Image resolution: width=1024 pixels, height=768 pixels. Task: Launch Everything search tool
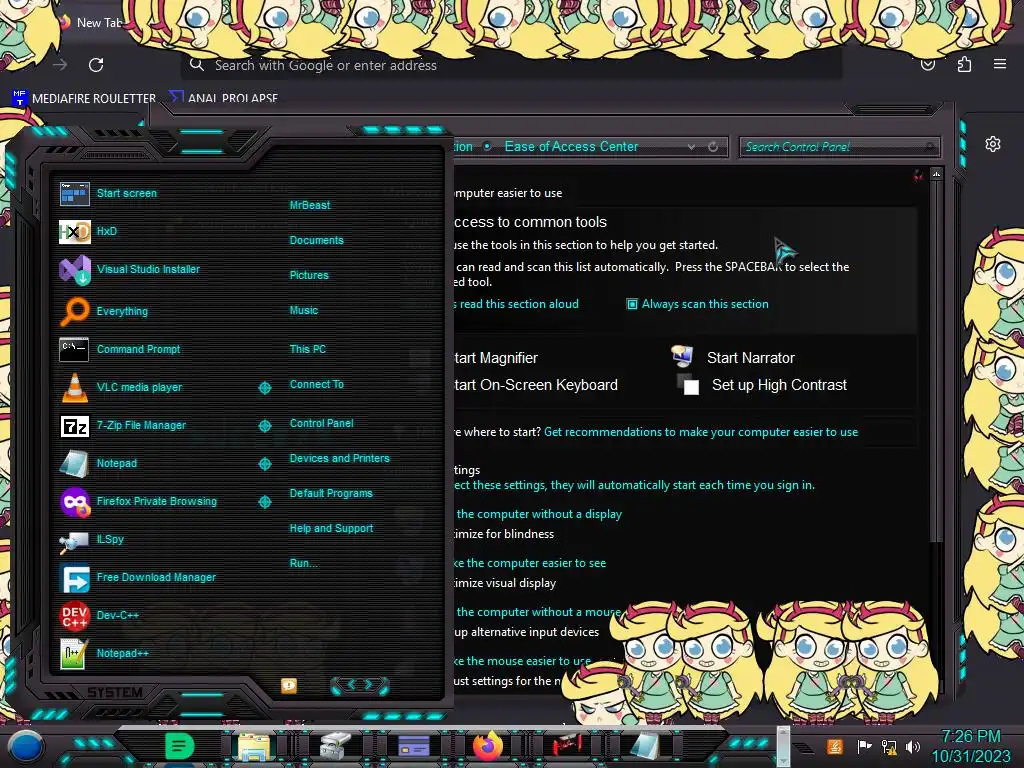tap(103, 311)
